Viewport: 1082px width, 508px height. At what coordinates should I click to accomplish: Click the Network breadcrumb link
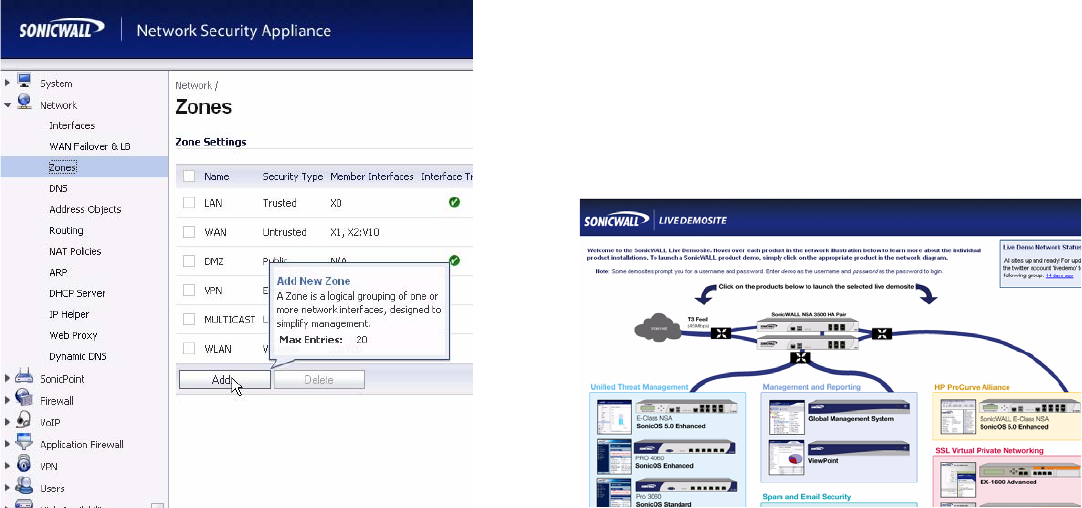(194, 86)
